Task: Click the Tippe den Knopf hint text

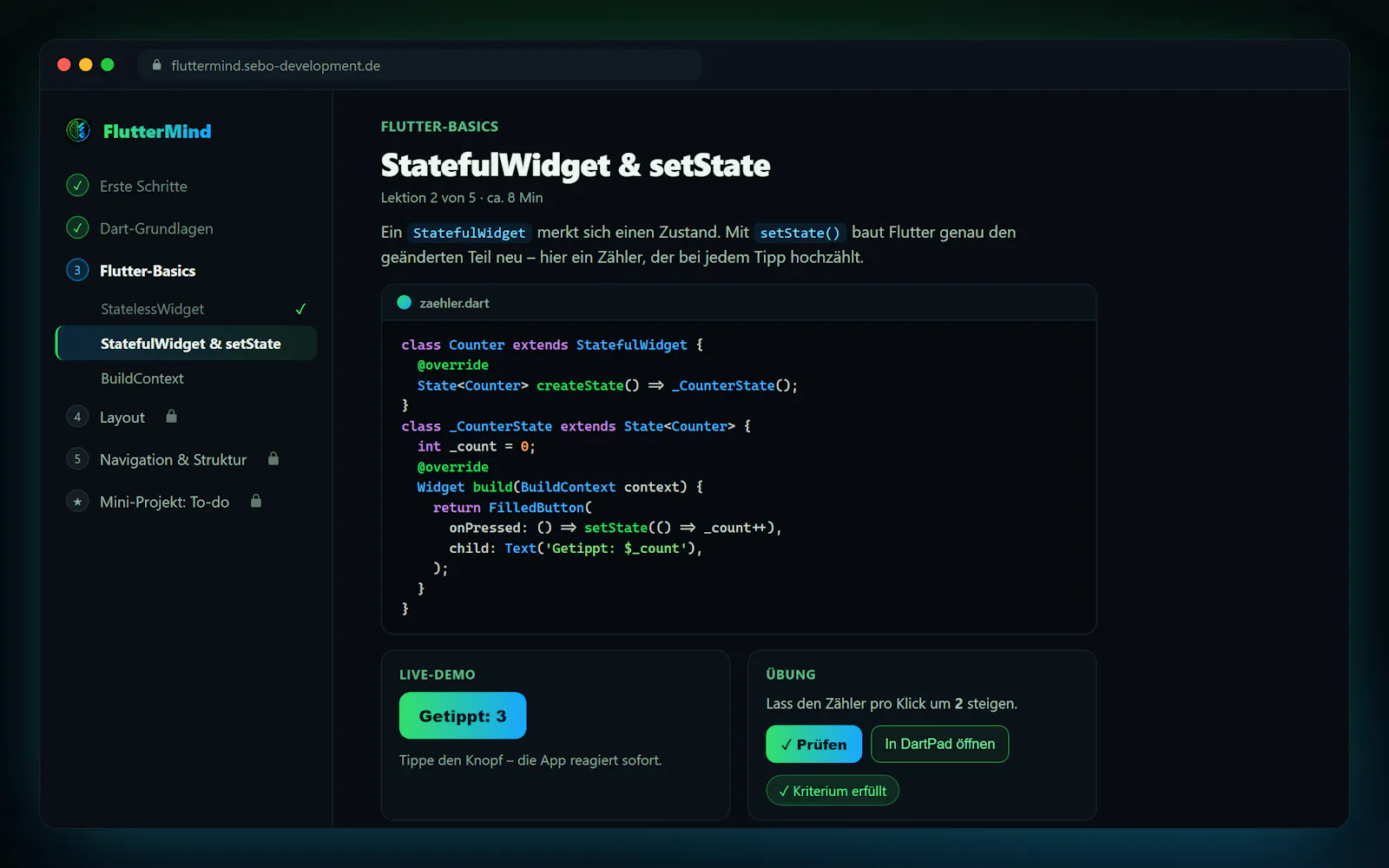Action: coord(530,760)
